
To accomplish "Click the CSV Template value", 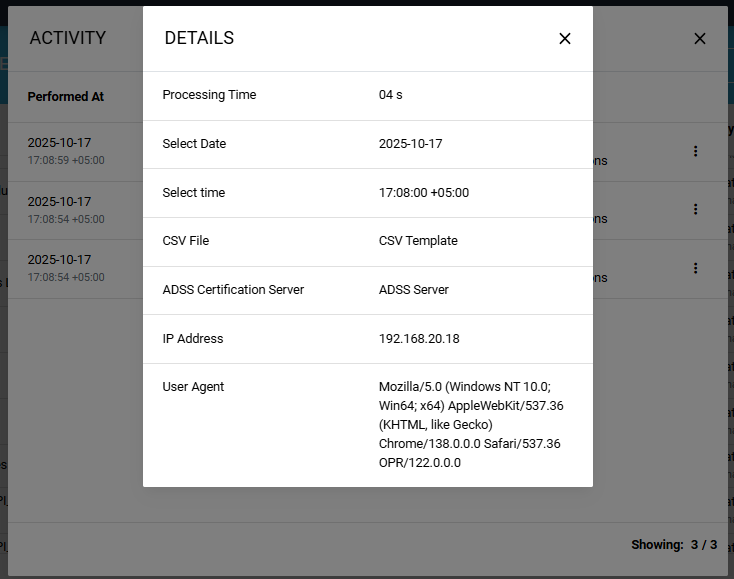I will click(418, 241).
